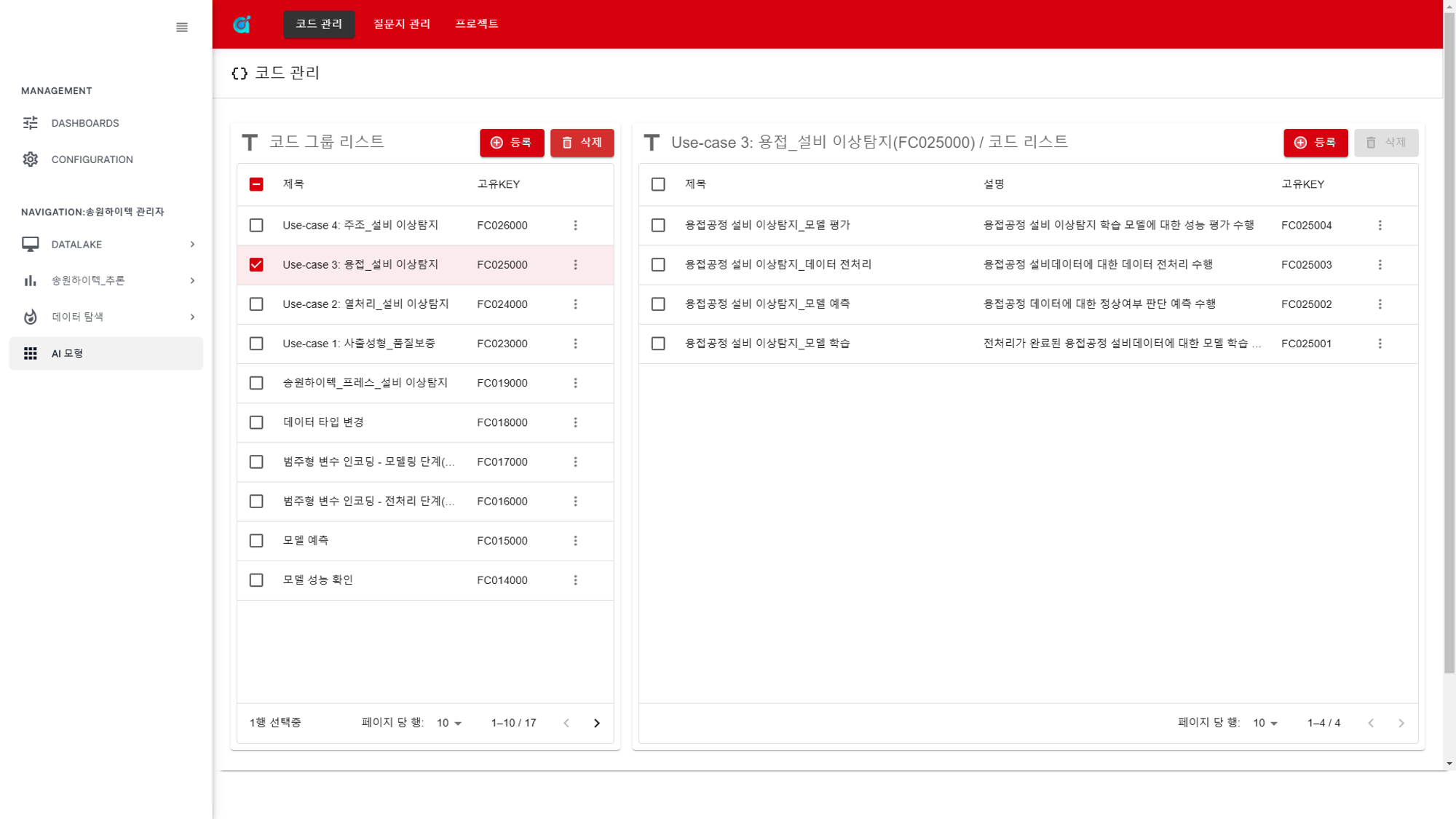Open DASHBOARDS menu item

[106, 123]
